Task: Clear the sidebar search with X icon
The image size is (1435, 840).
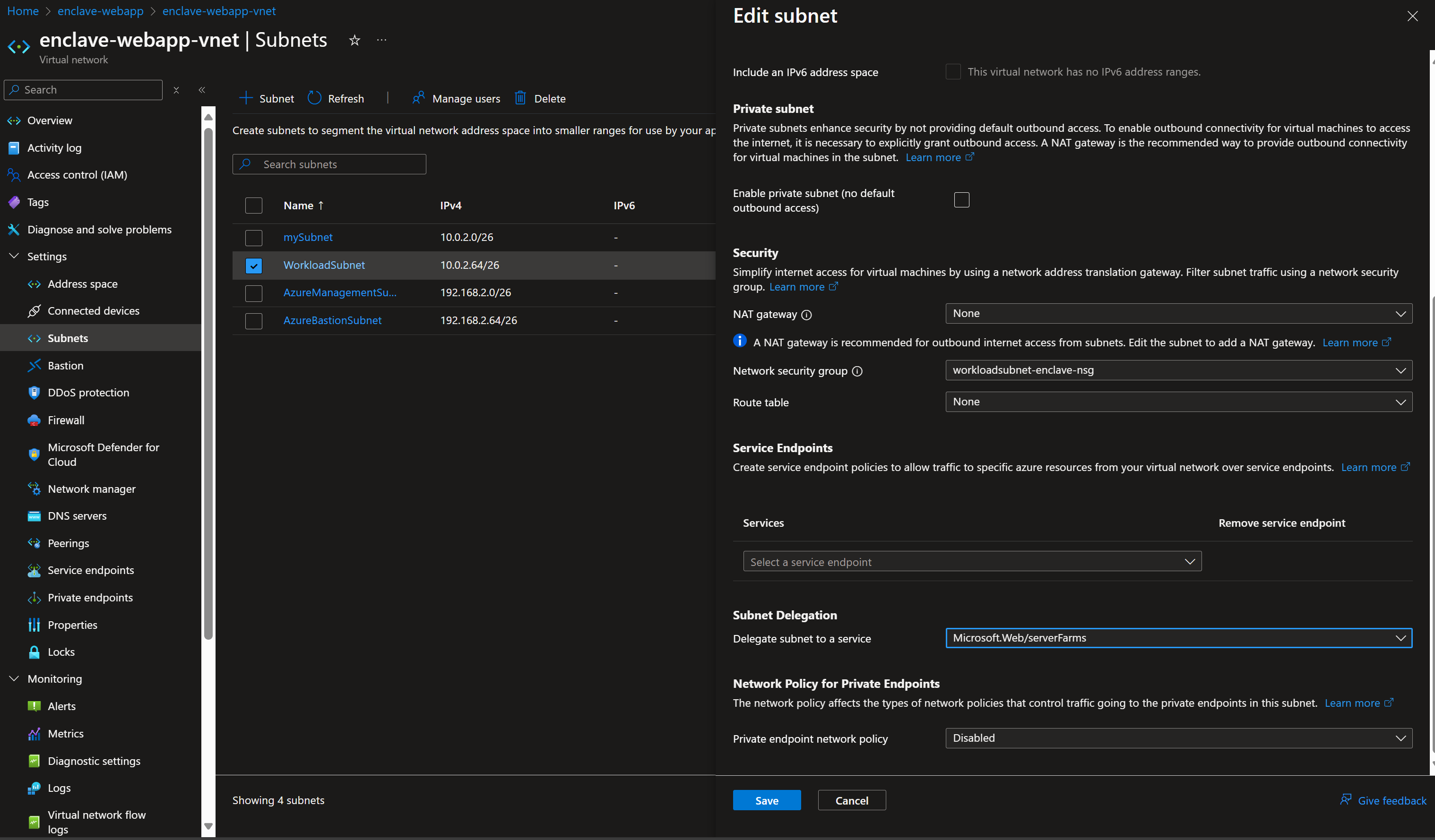Action: pos(176,90)
